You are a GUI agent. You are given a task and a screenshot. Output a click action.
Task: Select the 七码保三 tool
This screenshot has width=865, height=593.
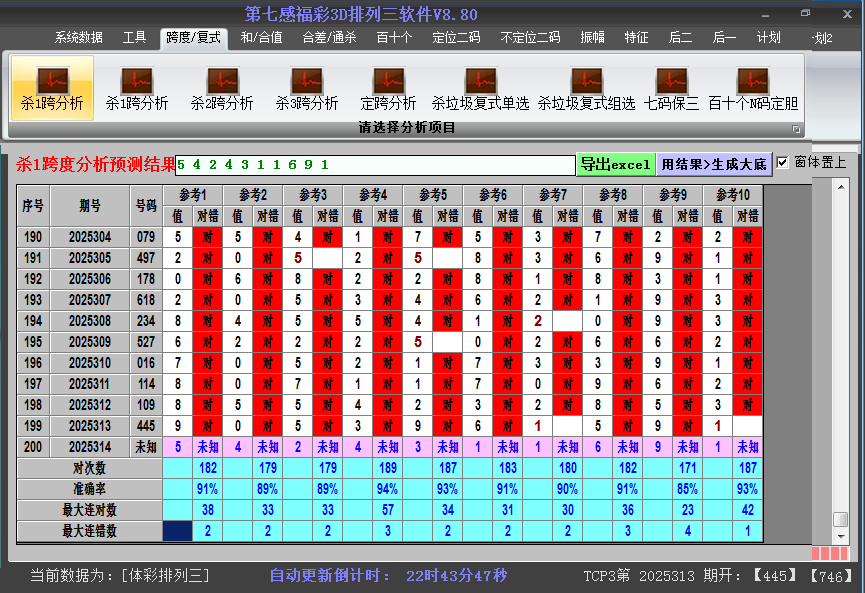coord(672,85)
